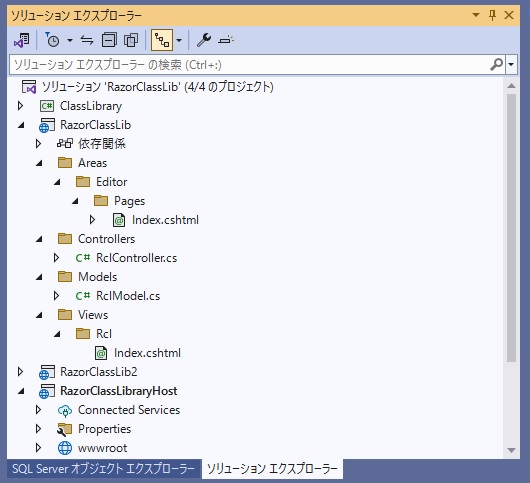Screen dimensions: 530x483
Task: Select the Controllers folder label
Action: tap(106, 239)
